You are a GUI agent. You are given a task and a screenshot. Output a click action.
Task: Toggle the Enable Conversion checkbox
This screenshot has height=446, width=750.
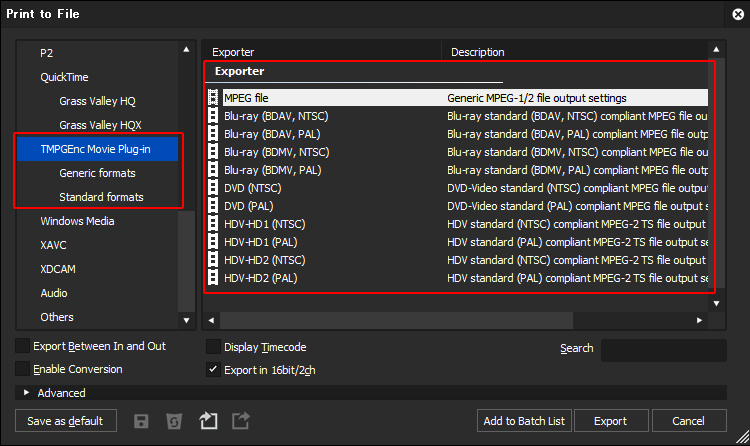coord(22,368)
